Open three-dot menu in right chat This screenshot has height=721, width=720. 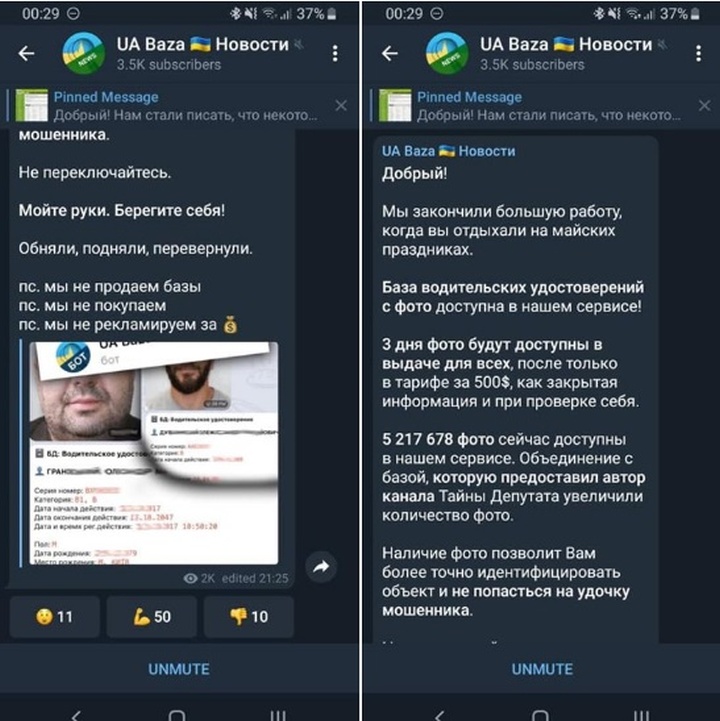pos(698,53)
